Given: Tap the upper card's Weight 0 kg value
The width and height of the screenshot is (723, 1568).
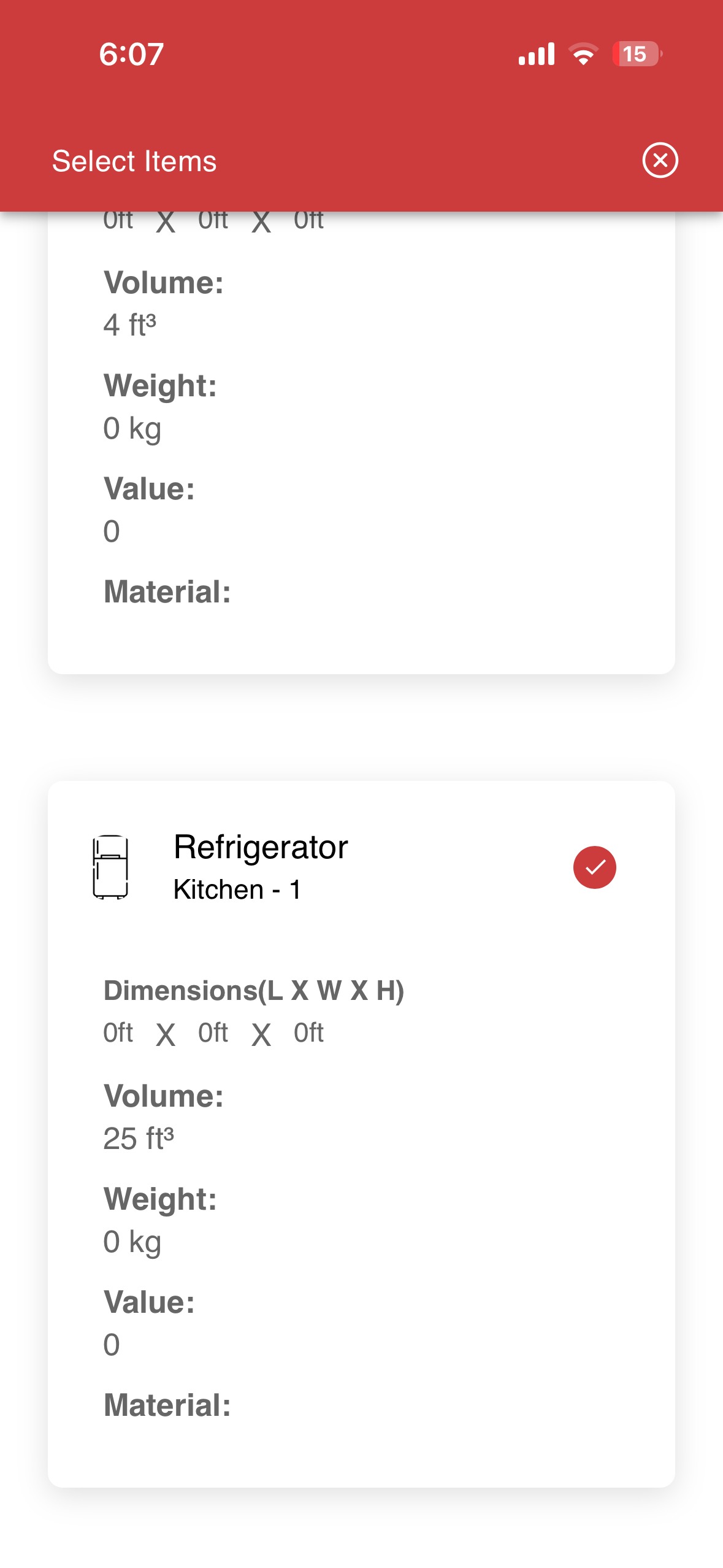Looking at the screenshot, I should 132,428.
